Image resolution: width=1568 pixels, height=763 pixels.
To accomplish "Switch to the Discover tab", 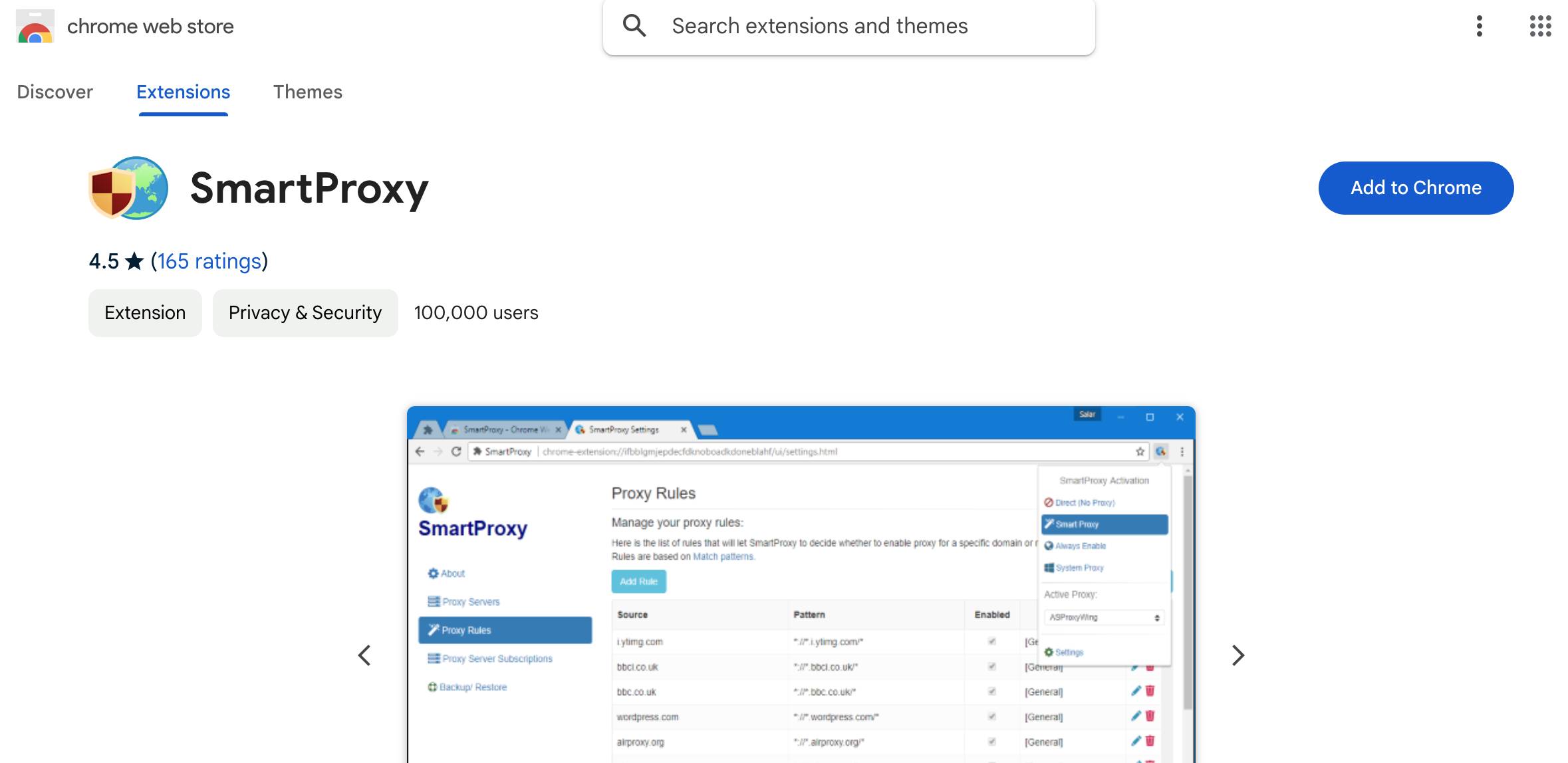I will (x=55, y=92).
